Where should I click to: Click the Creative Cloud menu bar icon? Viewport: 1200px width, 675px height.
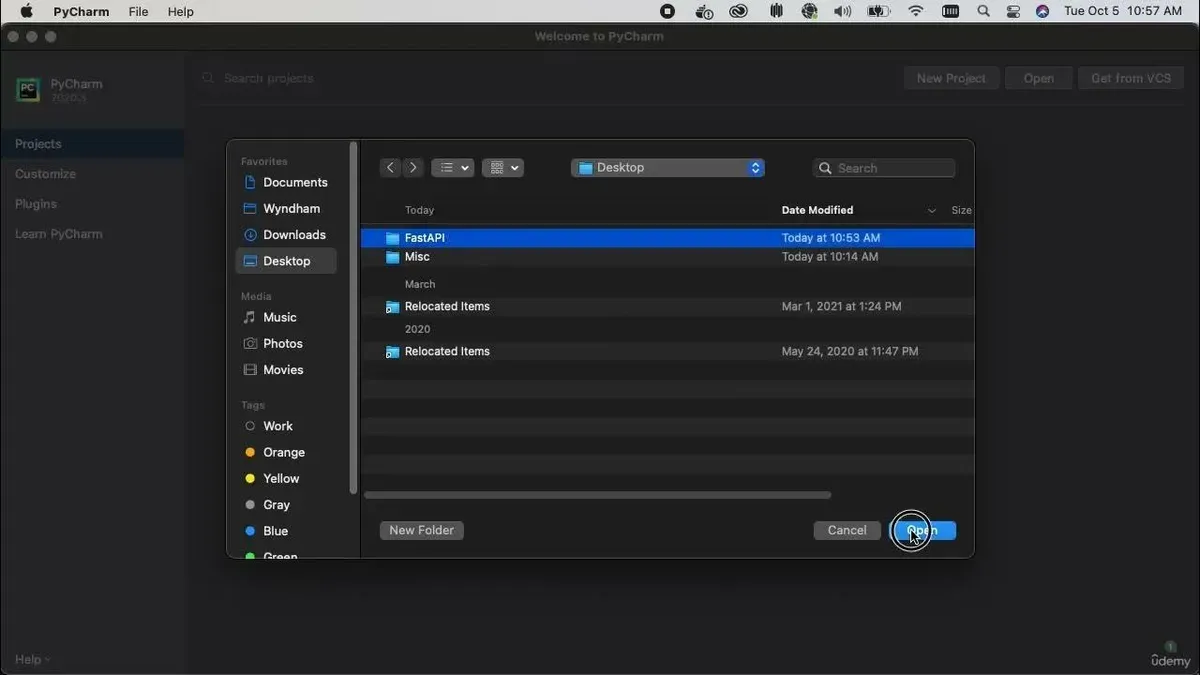739,11
